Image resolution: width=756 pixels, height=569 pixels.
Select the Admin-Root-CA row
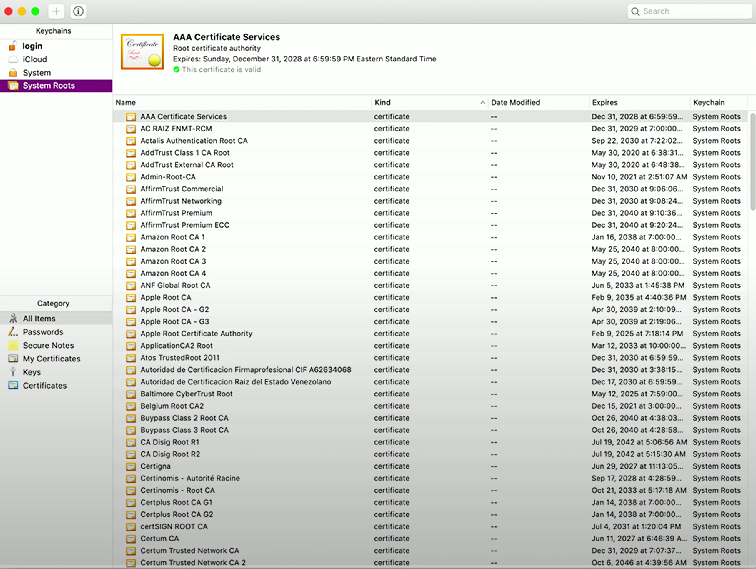click(x=431, y=177)
